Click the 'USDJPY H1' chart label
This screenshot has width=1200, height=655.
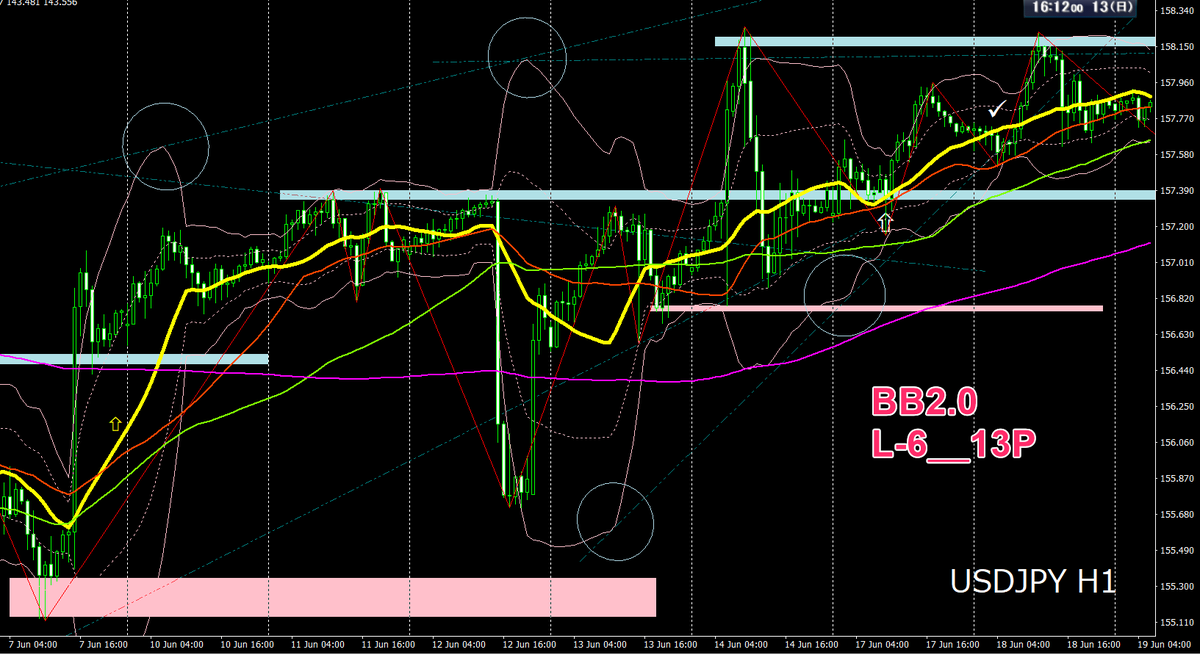1032,580
